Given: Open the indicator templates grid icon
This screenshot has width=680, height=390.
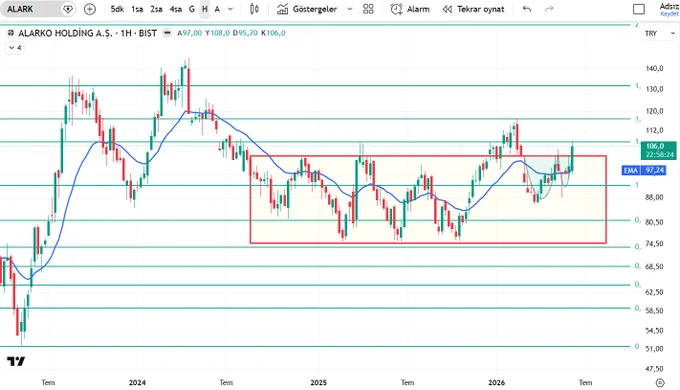Looking at the screenshot, I should pyautogui.click(x=368, y=9).
